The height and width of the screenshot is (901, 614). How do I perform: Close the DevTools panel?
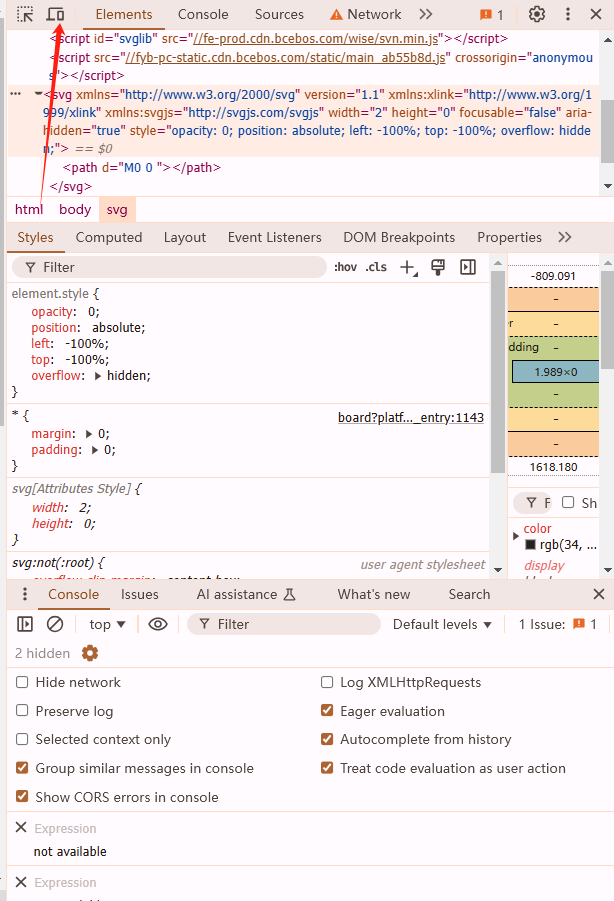pos(596,14)
